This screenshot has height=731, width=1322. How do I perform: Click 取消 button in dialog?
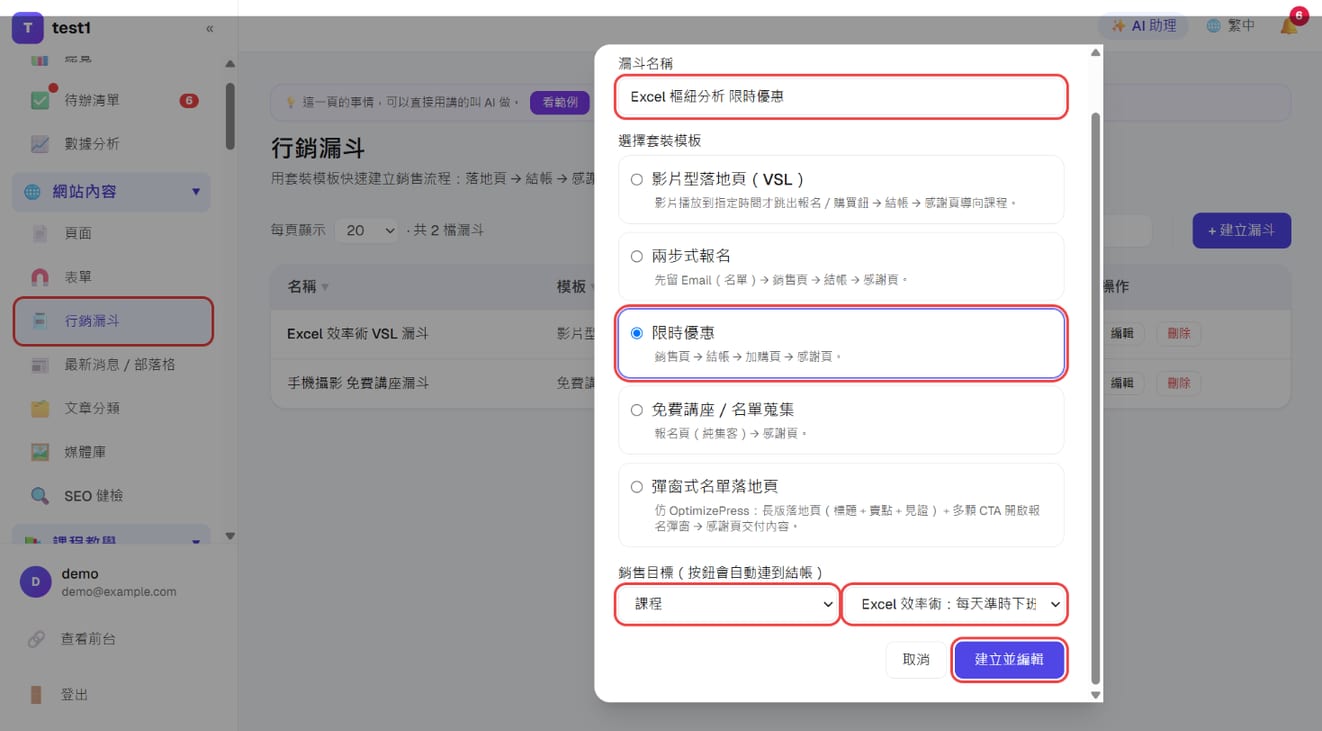point(916,659)
